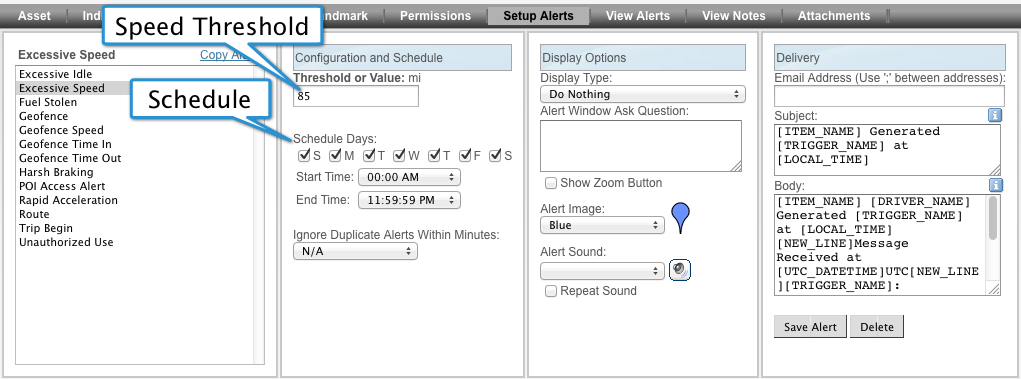Viewport: 1021px width, 379px height.
Task: Expand the Ignore Duplicate Alerts dropdown
Action: click(356, 251)
